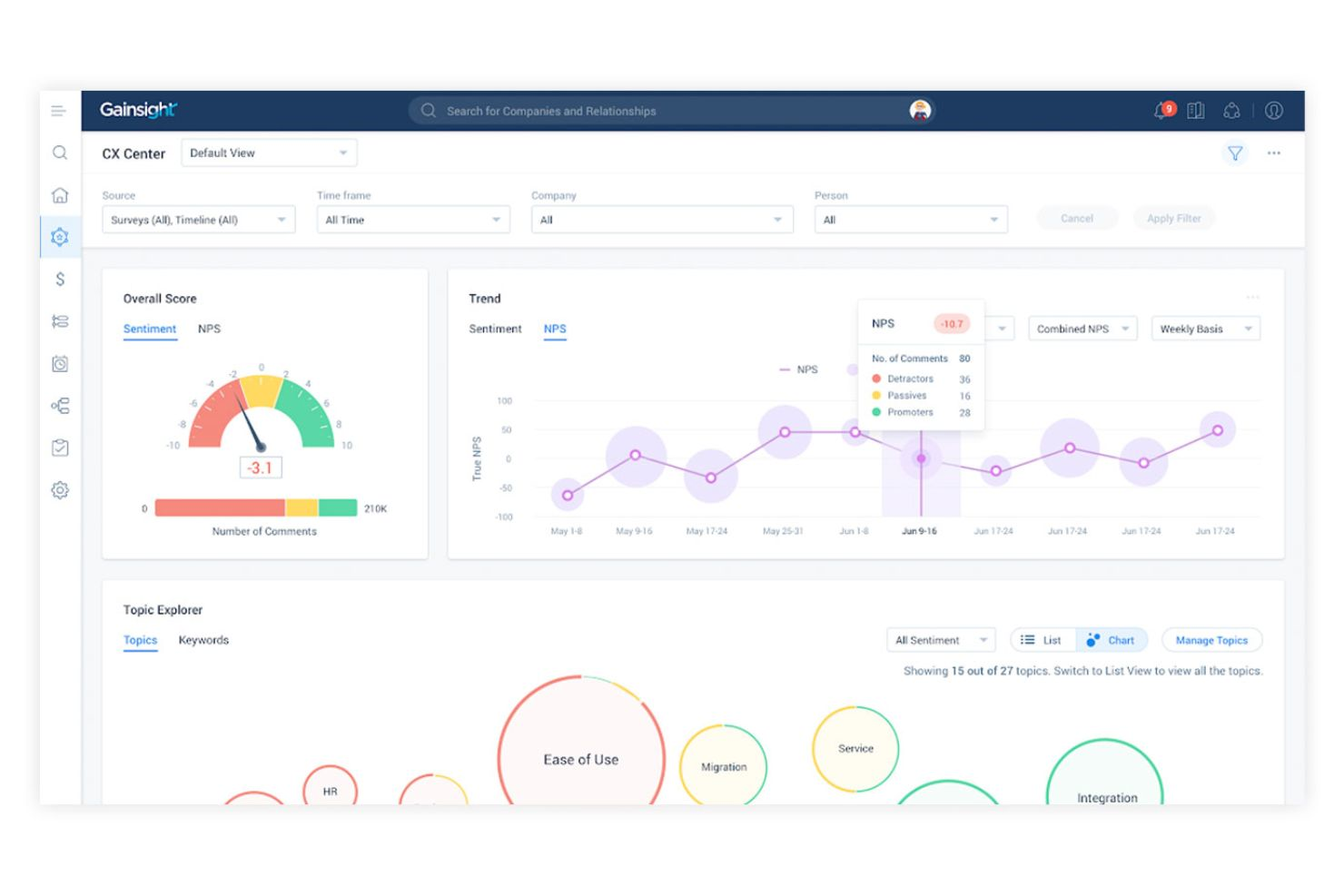1344x896 pixels.
Task: Open the All Sentiment dropdown
Action: pyautogui.click(x=941, y=640)
